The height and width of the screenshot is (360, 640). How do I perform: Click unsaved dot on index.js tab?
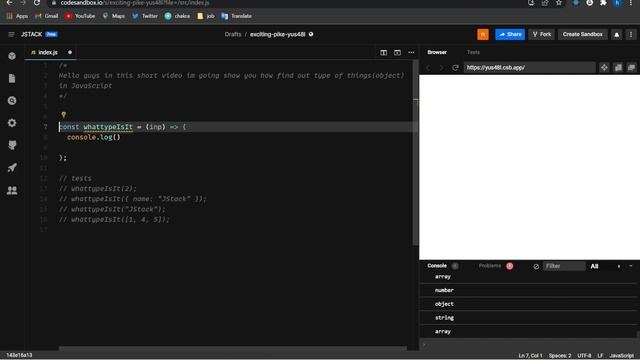click(70, 53)
